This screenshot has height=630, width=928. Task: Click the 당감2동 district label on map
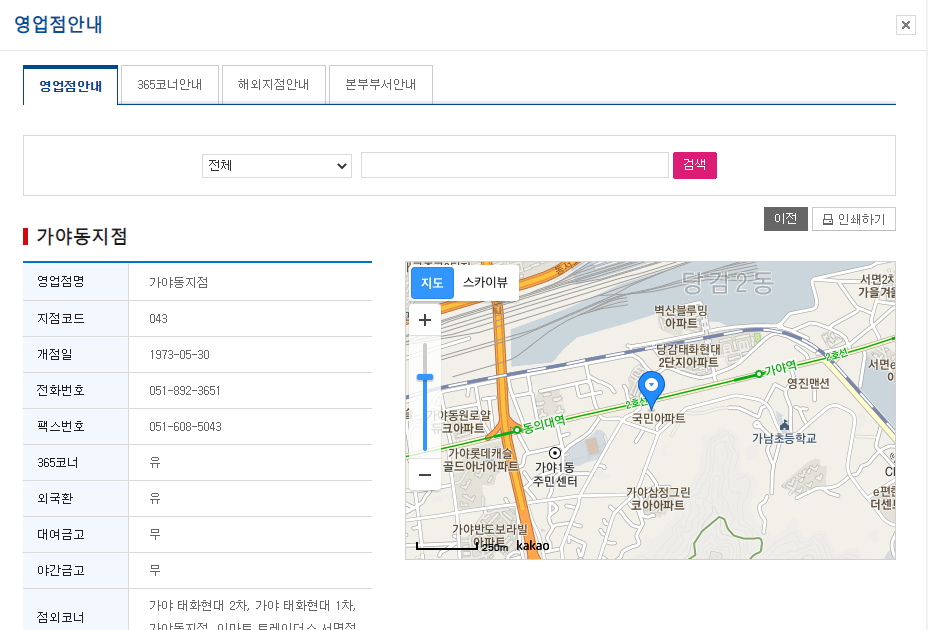click(727, 284)
